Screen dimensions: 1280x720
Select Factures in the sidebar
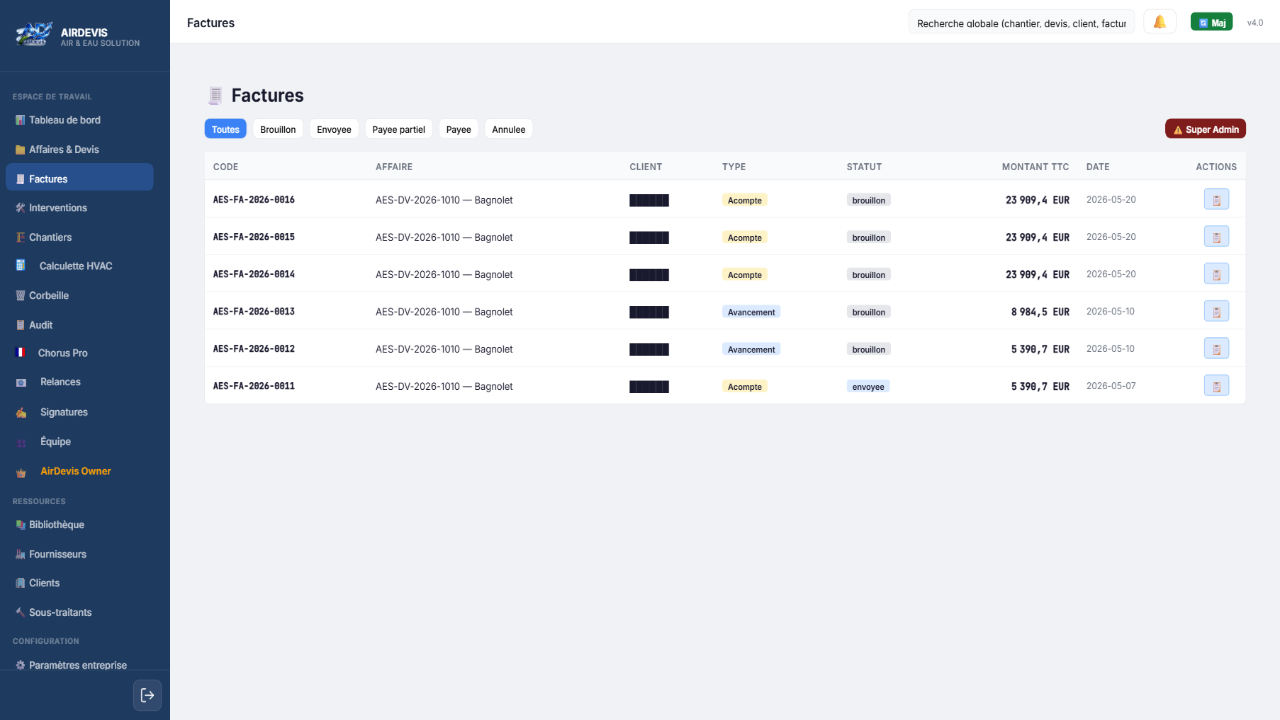(79, 178)
